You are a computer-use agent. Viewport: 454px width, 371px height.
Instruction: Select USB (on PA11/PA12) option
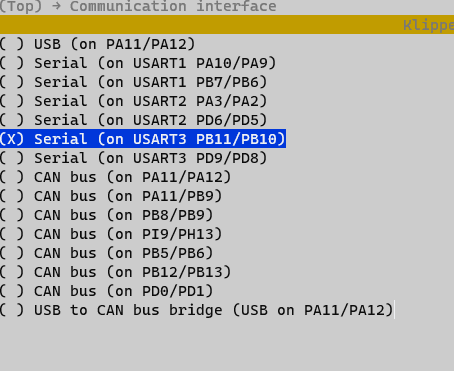point(97,44)
